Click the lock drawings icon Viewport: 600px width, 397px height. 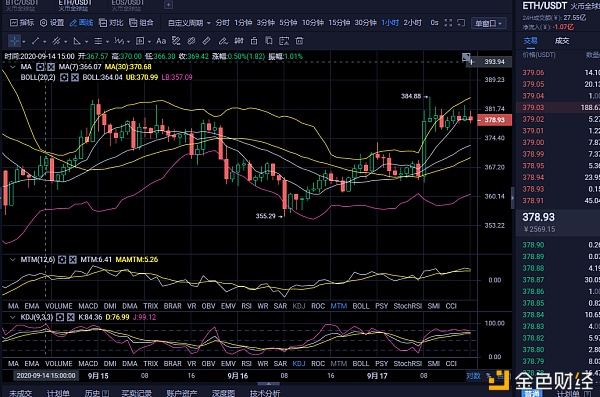tap(254, 41)
